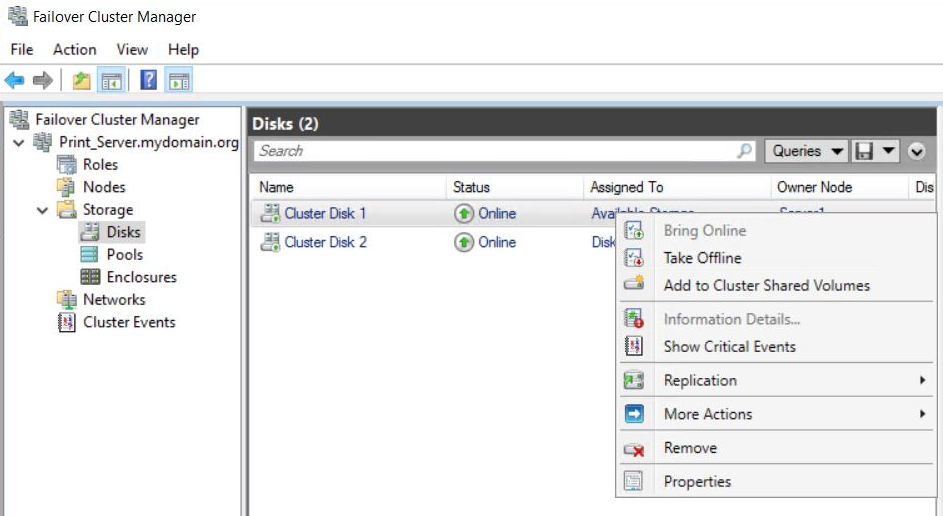The height and width of the screenshot is (516, 943).
Task: Open the Queries dropdown
Action: 806,151
